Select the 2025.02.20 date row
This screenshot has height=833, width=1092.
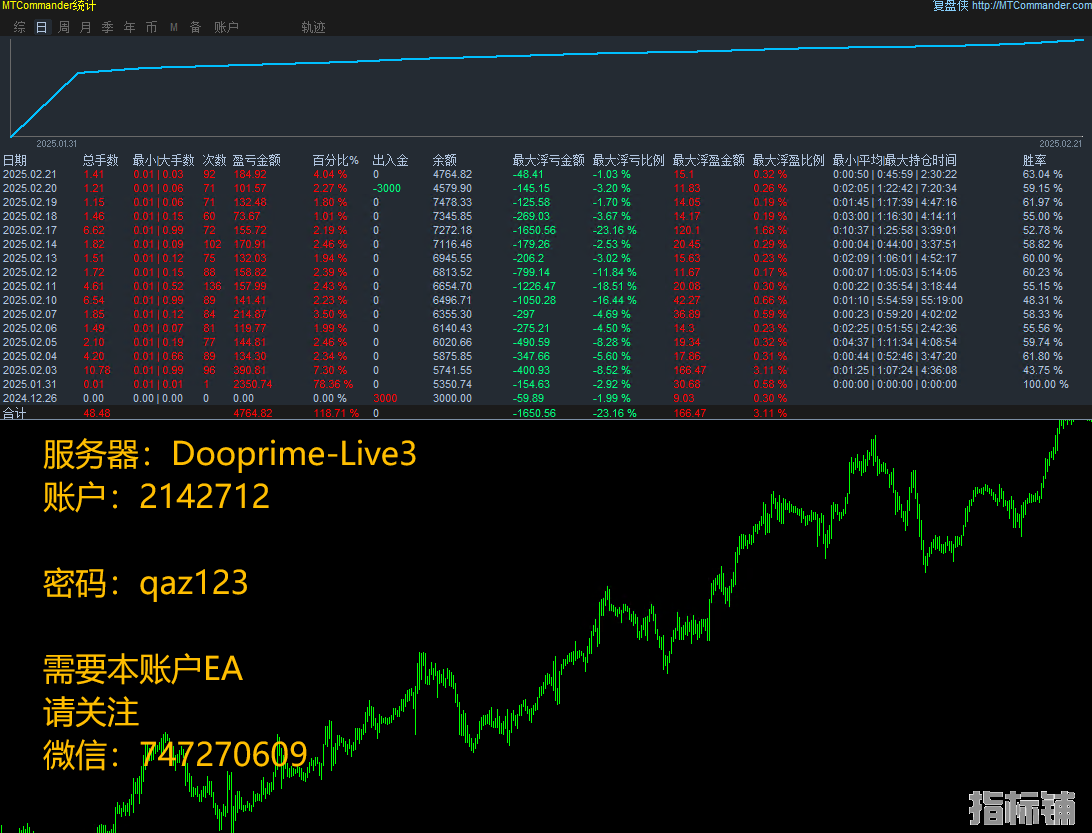click(x=30, y=188)
